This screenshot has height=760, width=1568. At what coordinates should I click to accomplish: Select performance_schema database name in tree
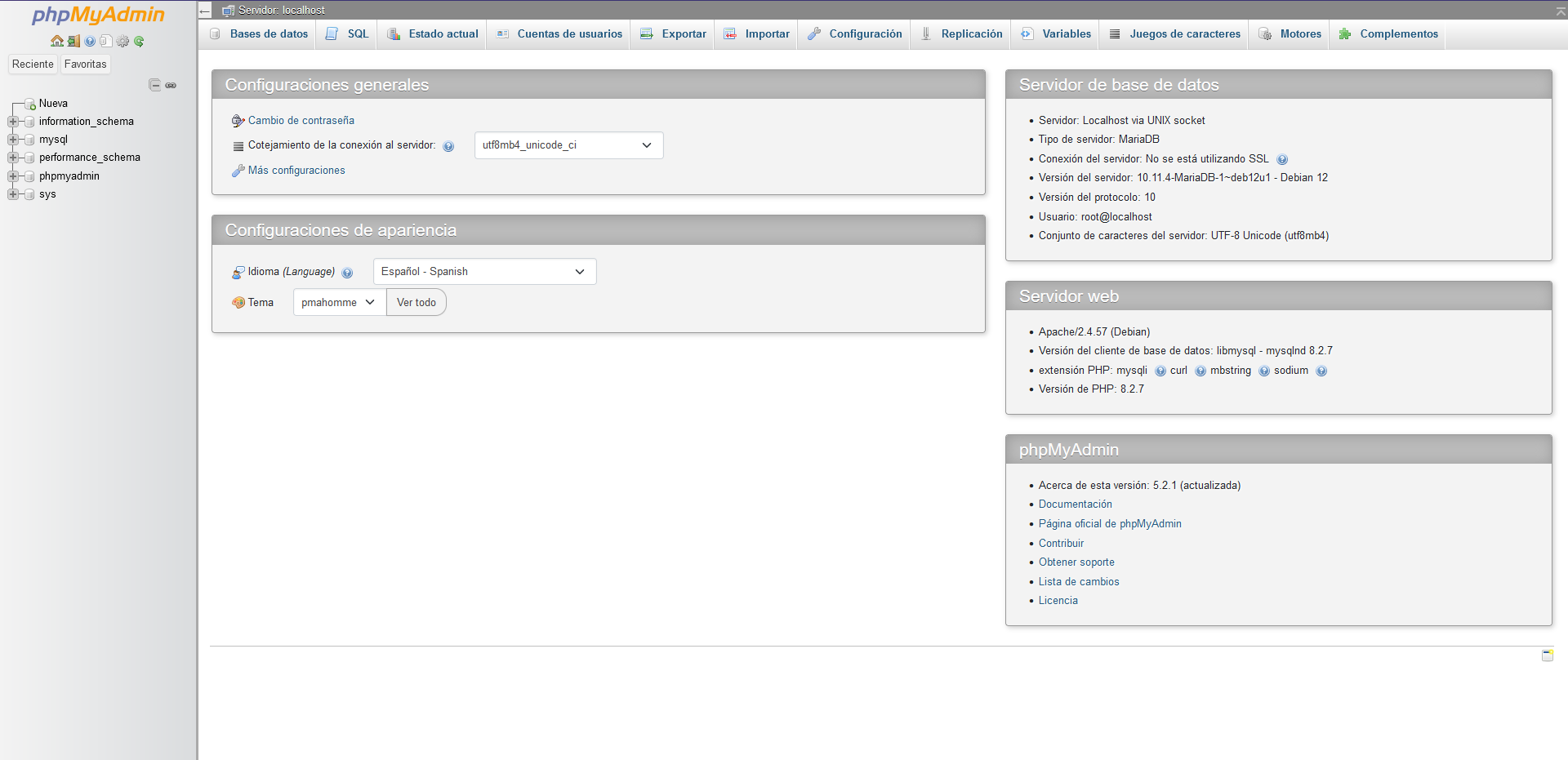coord(90,158)
